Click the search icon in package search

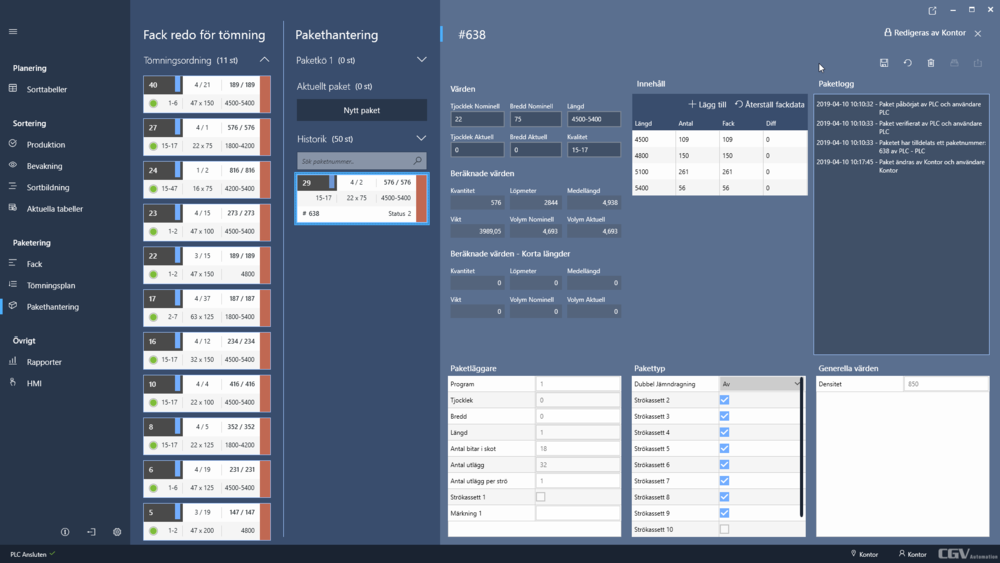pyautogui.click(x=418, y=161)
